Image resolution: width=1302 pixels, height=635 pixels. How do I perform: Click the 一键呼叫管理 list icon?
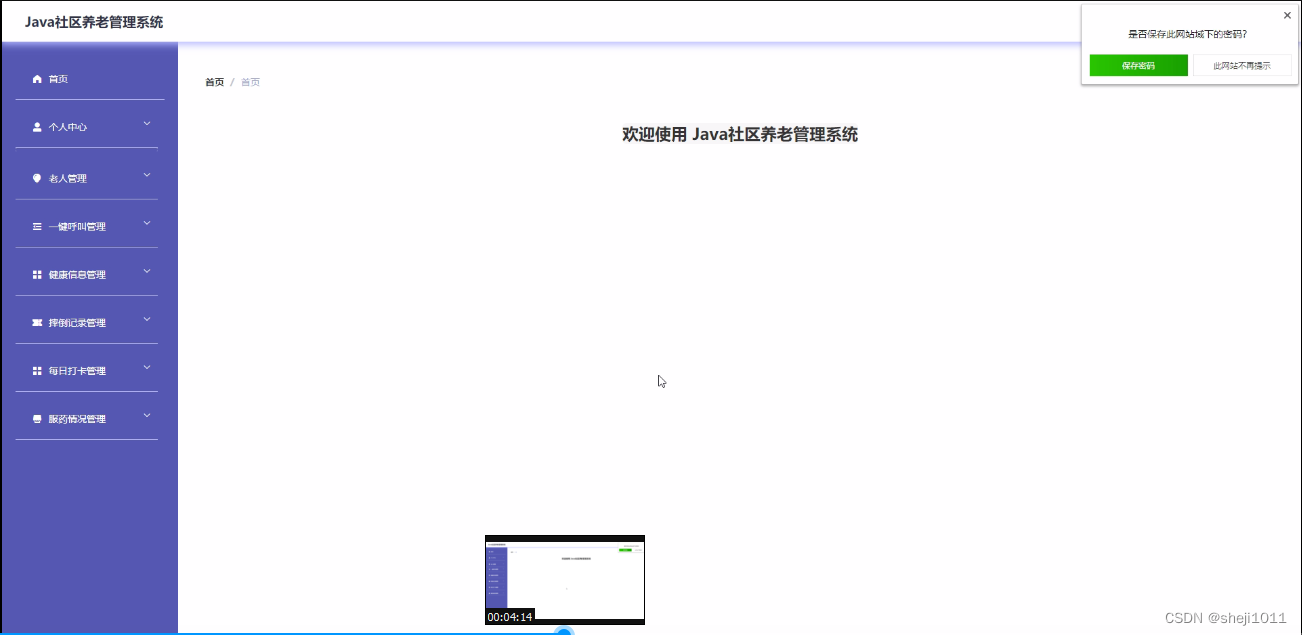[x=35, y=226]
